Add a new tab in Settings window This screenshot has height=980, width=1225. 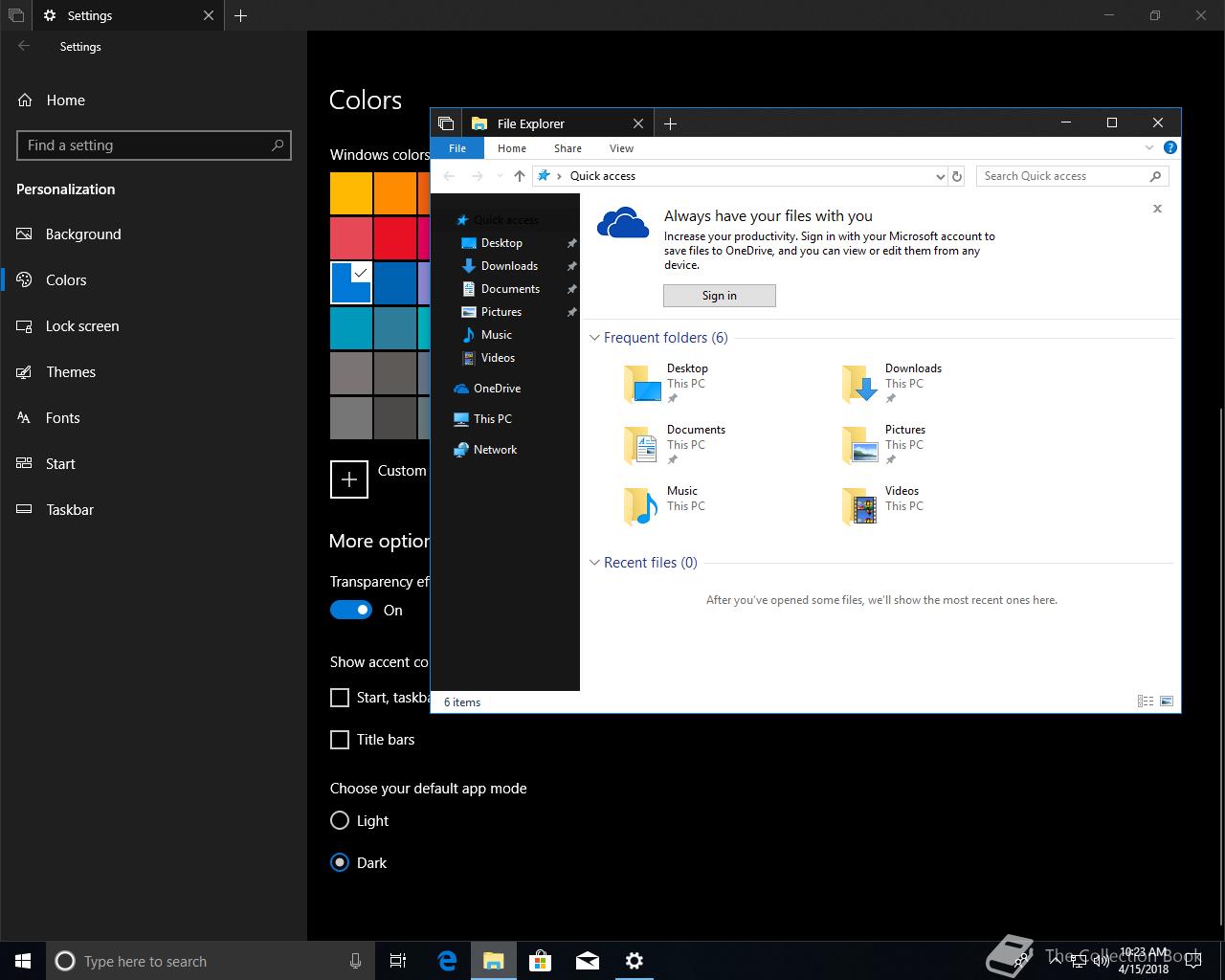tap(241, 15)
